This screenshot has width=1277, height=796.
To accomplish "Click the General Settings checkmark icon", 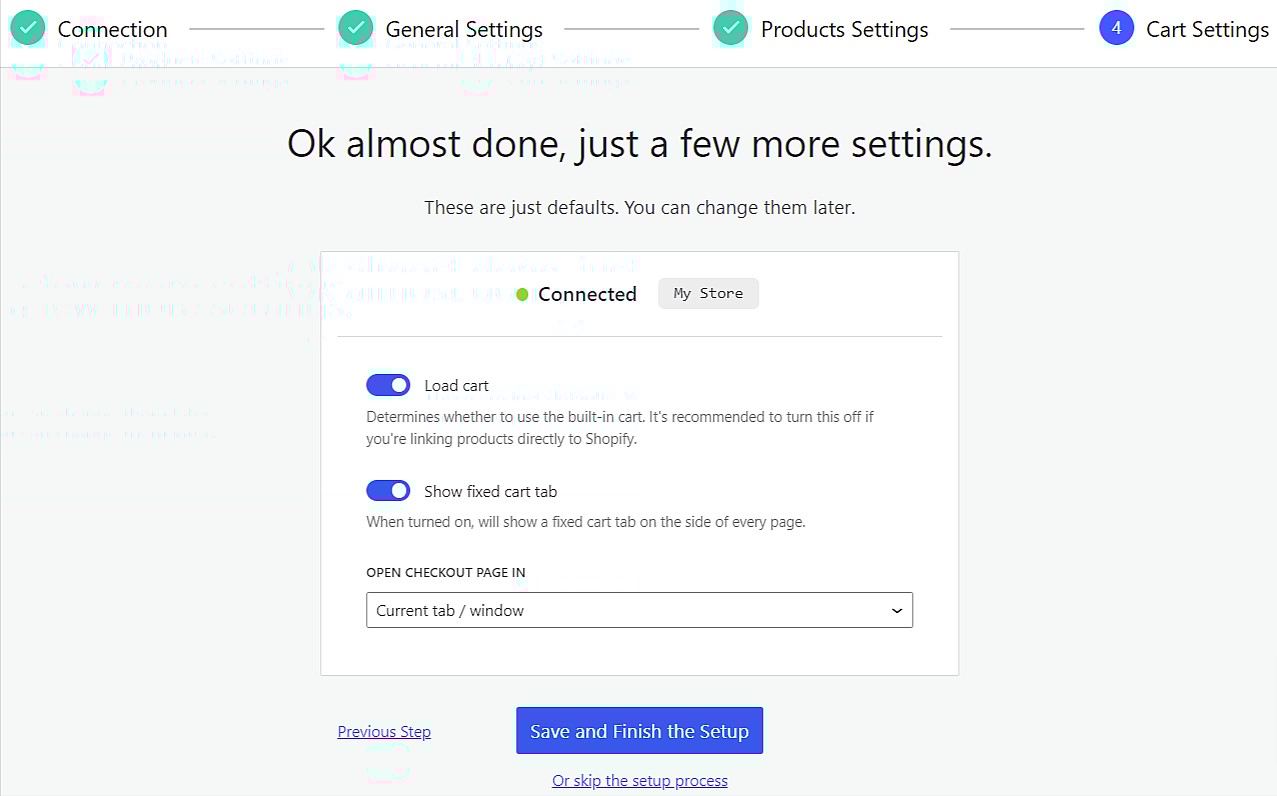I will [x=356, y=29].
